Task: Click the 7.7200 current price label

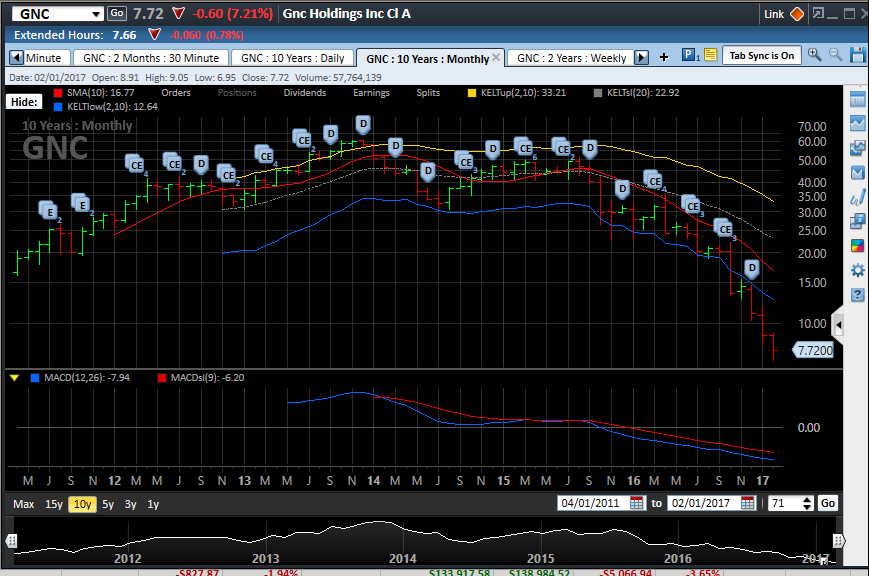Action: click(813, 350)
